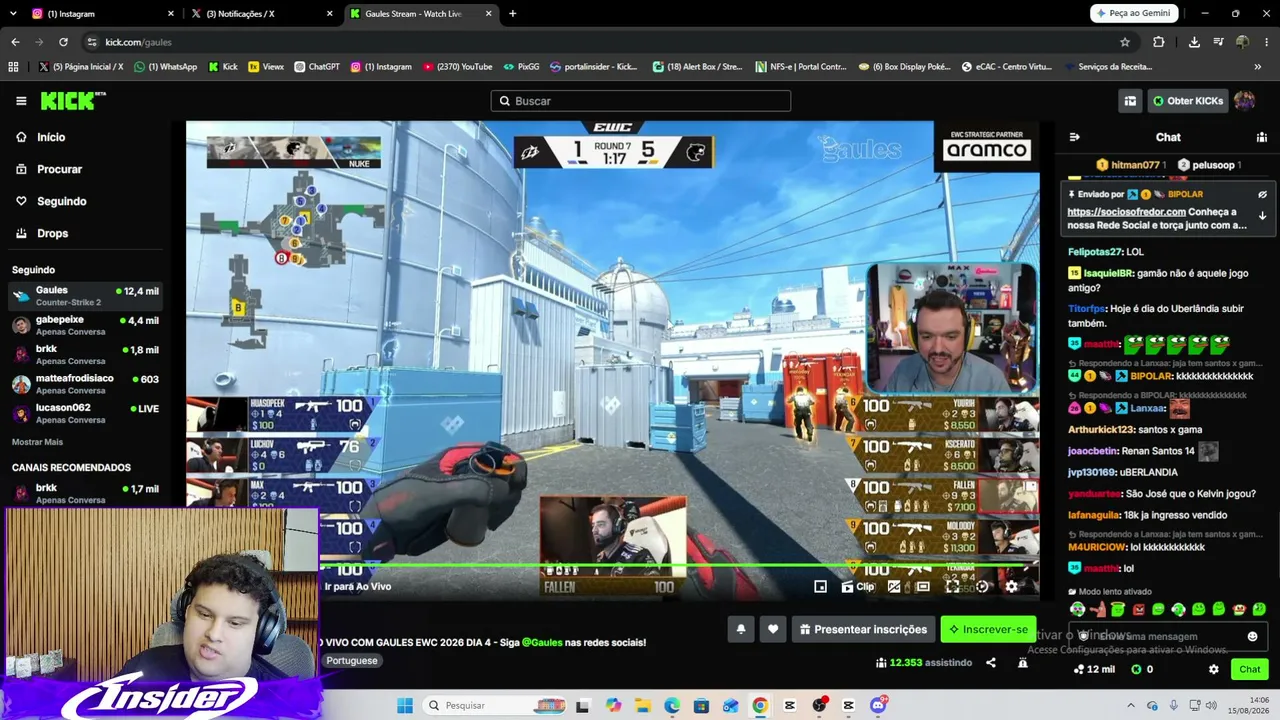Enter fullscreen on the video player
The image size is (1280, 720).
coord(952,587)
